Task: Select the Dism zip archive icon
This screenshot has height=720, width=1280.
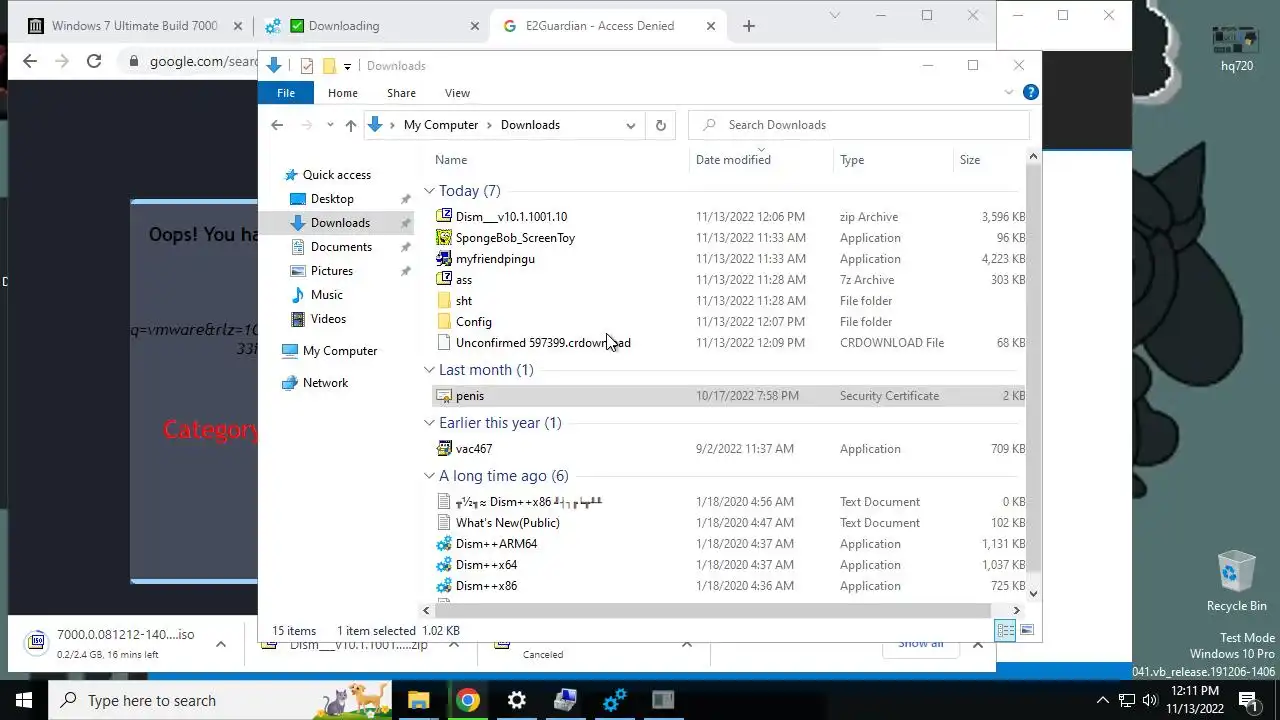Action: 445,216
